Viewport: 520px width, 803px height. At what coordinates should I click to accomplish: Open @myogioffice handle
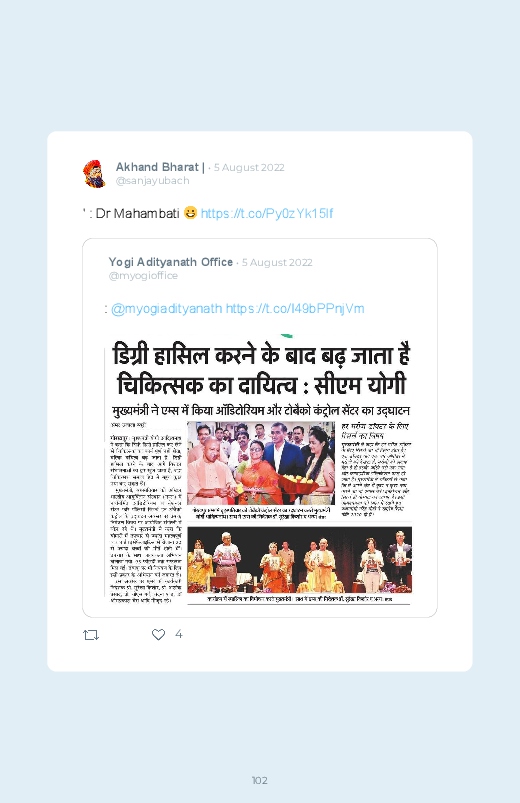coord(143,276)
